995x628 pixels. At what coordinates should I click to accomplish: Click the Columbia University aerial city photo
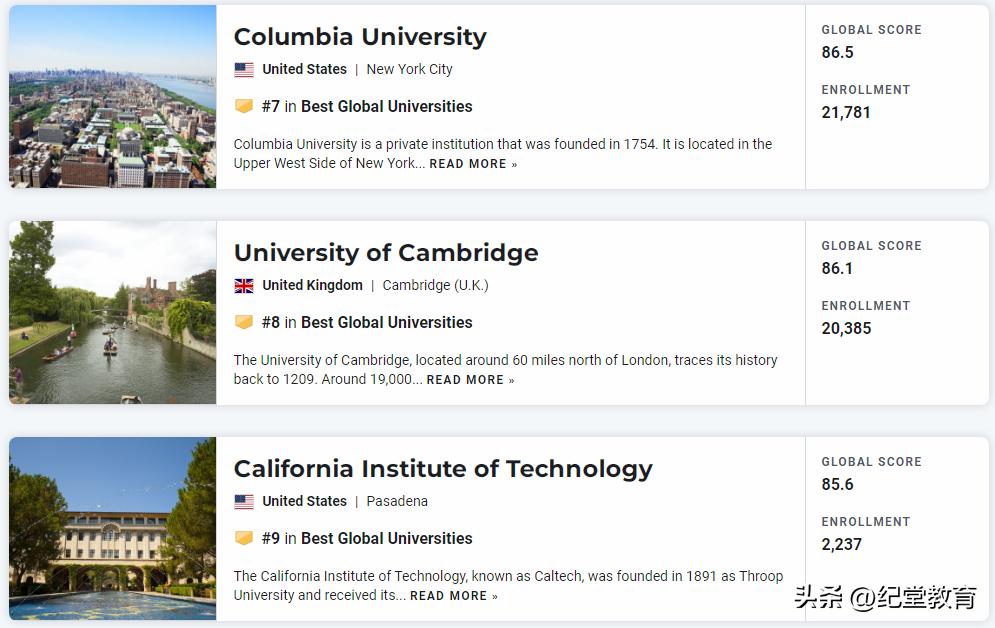click(113, 97)
